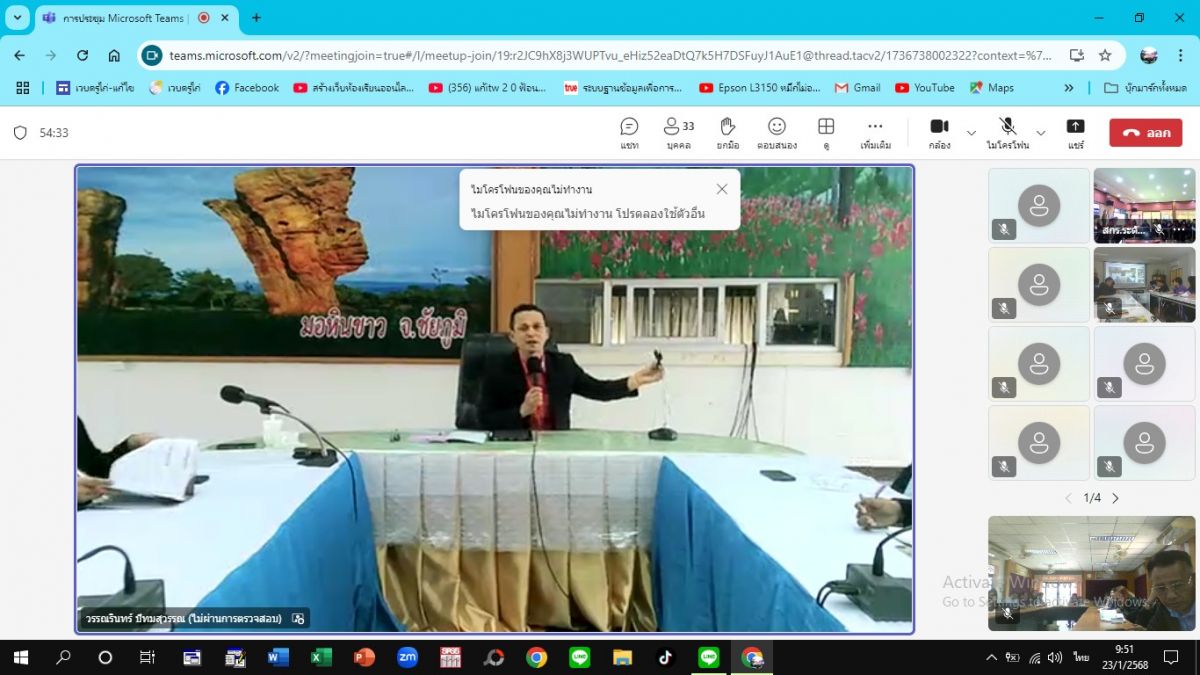Click the address bar URL field
1200x675 pixels.
610,56
